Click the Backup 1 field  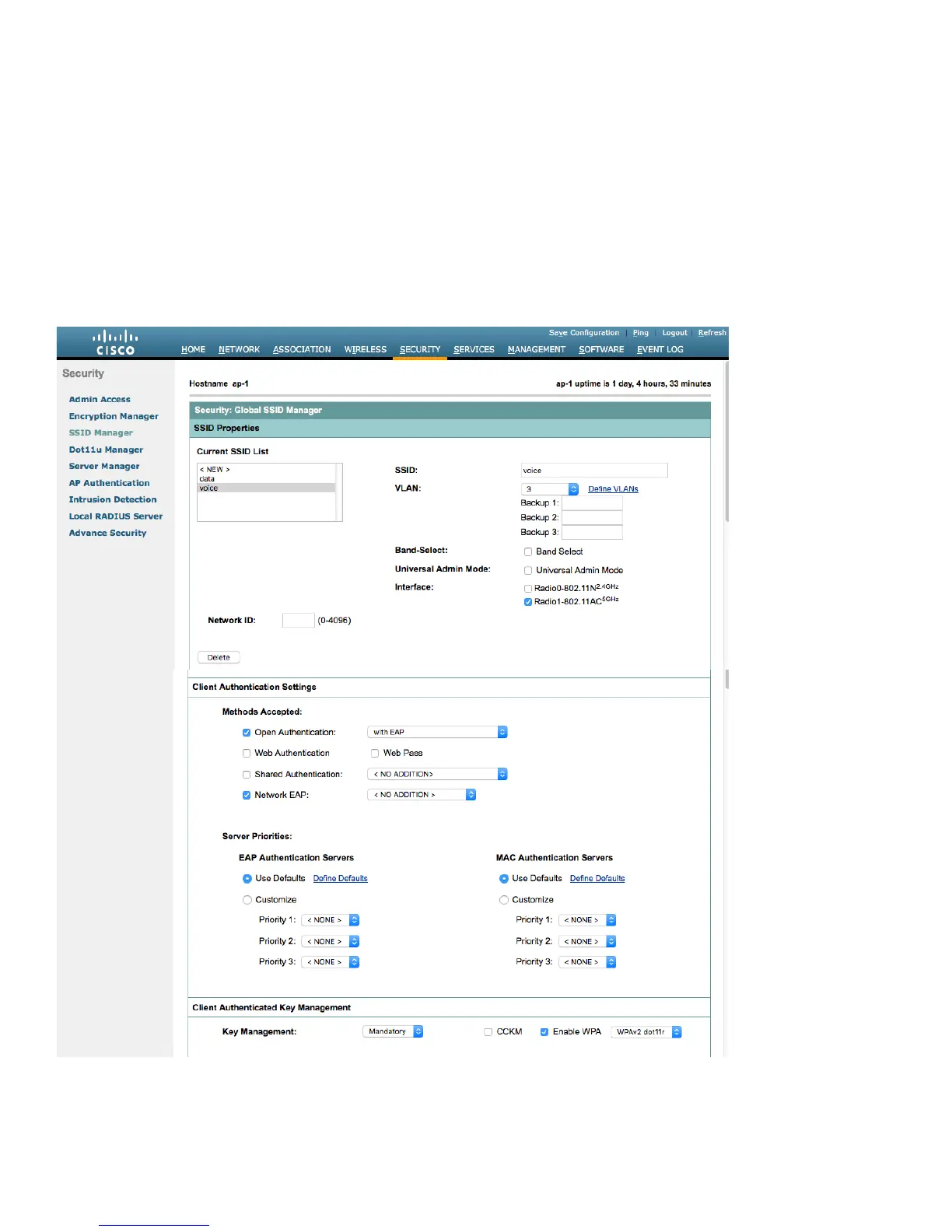592,503
